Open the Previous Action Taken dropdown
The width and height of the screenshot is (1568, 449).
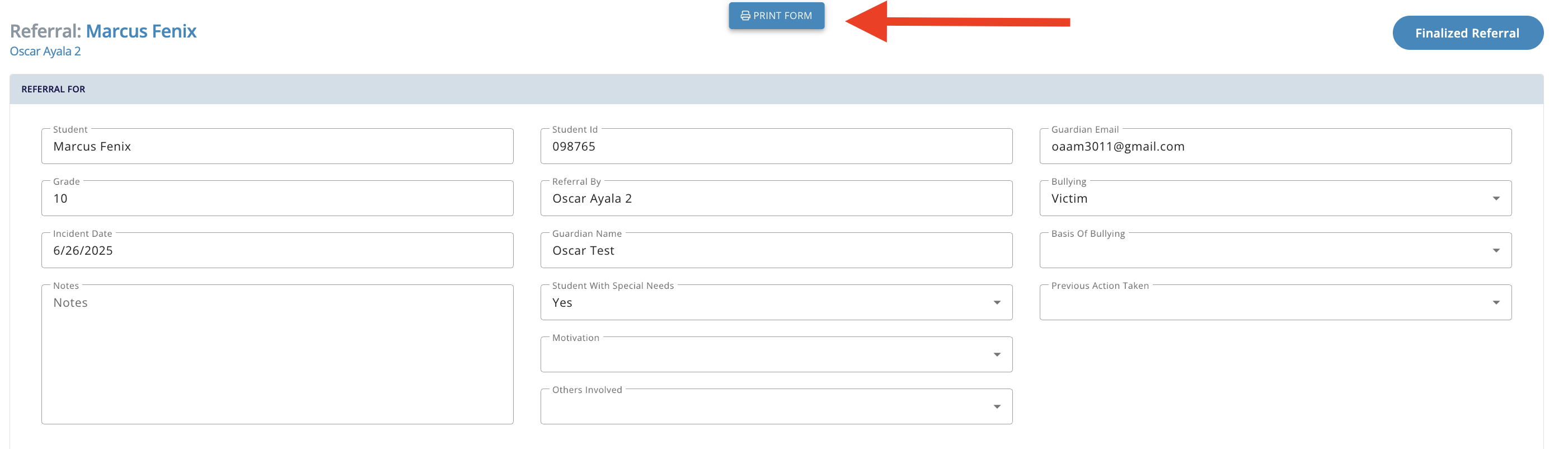(x=1275, y=303)
